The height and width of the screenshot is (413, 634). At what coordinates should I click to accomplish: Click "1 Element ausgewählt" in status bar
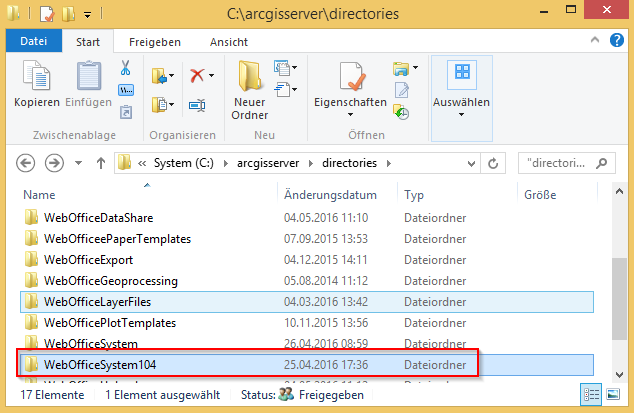point(163,395)
